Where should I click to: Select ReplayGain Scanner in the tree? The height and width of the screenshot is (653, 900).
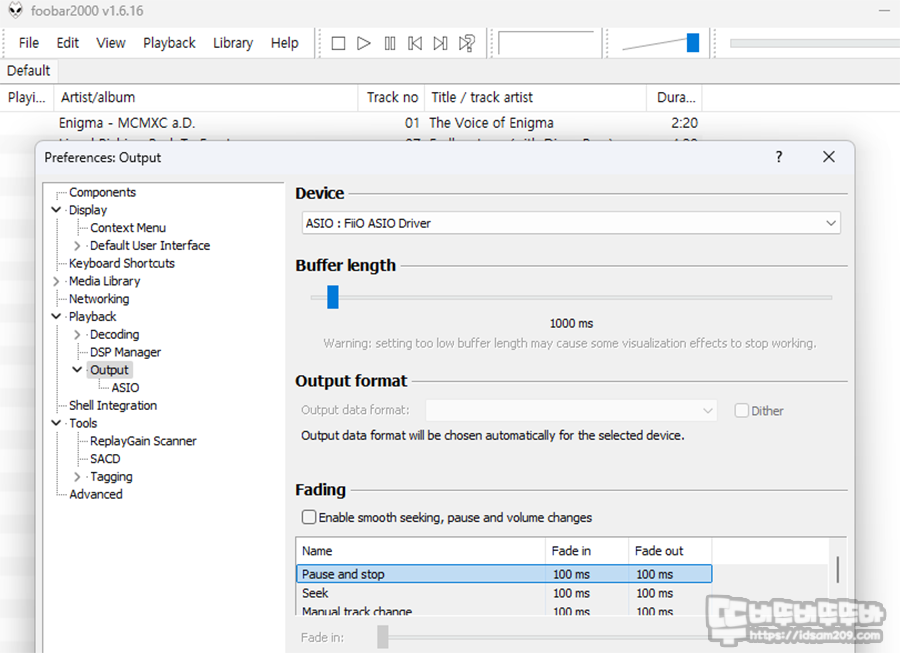click(x=143, y=441)
